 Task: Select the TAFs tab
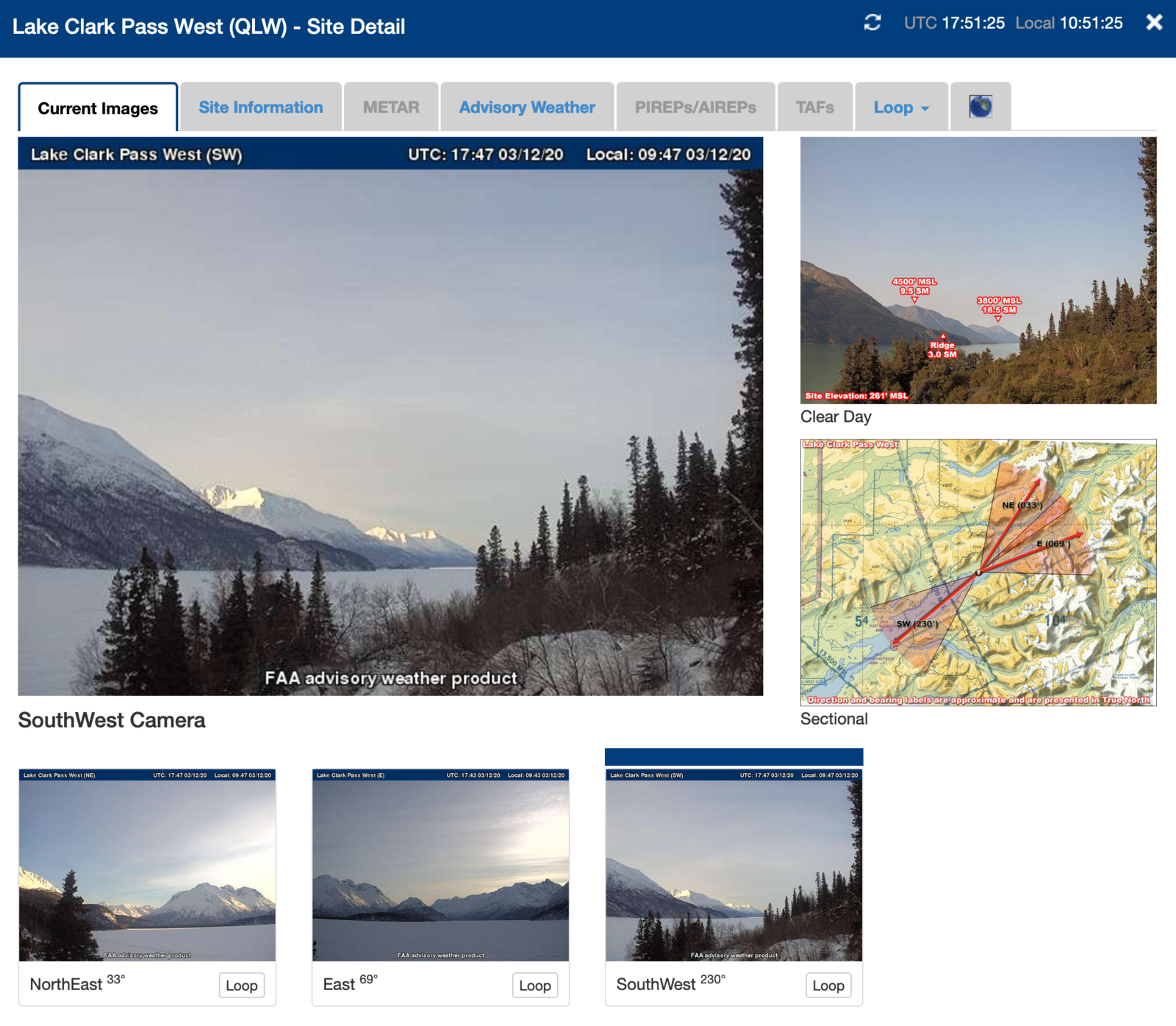click(x=814, y=107)
